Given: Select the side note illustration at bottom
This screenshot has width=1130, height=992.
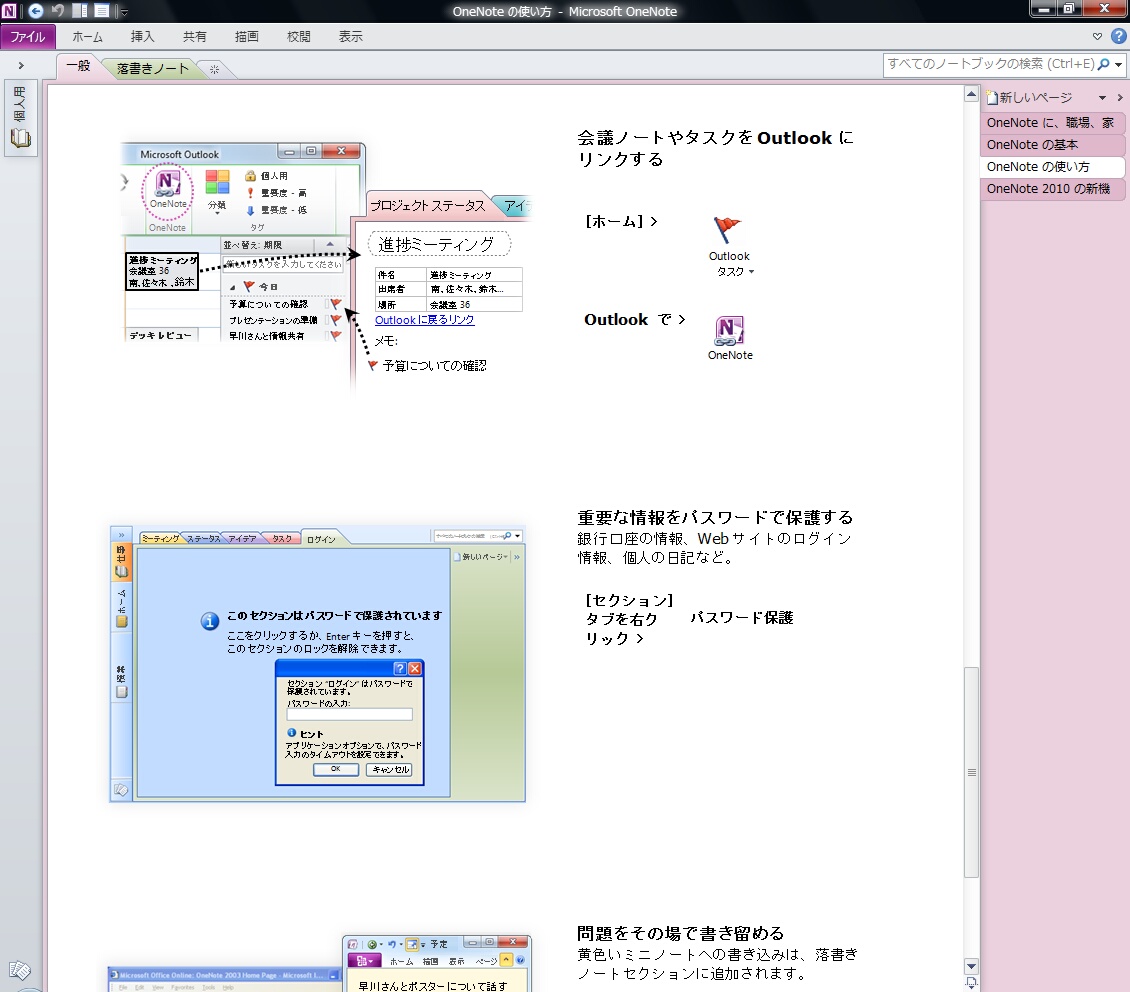Looking at the screenshot, I should click(x=319, y=963).
